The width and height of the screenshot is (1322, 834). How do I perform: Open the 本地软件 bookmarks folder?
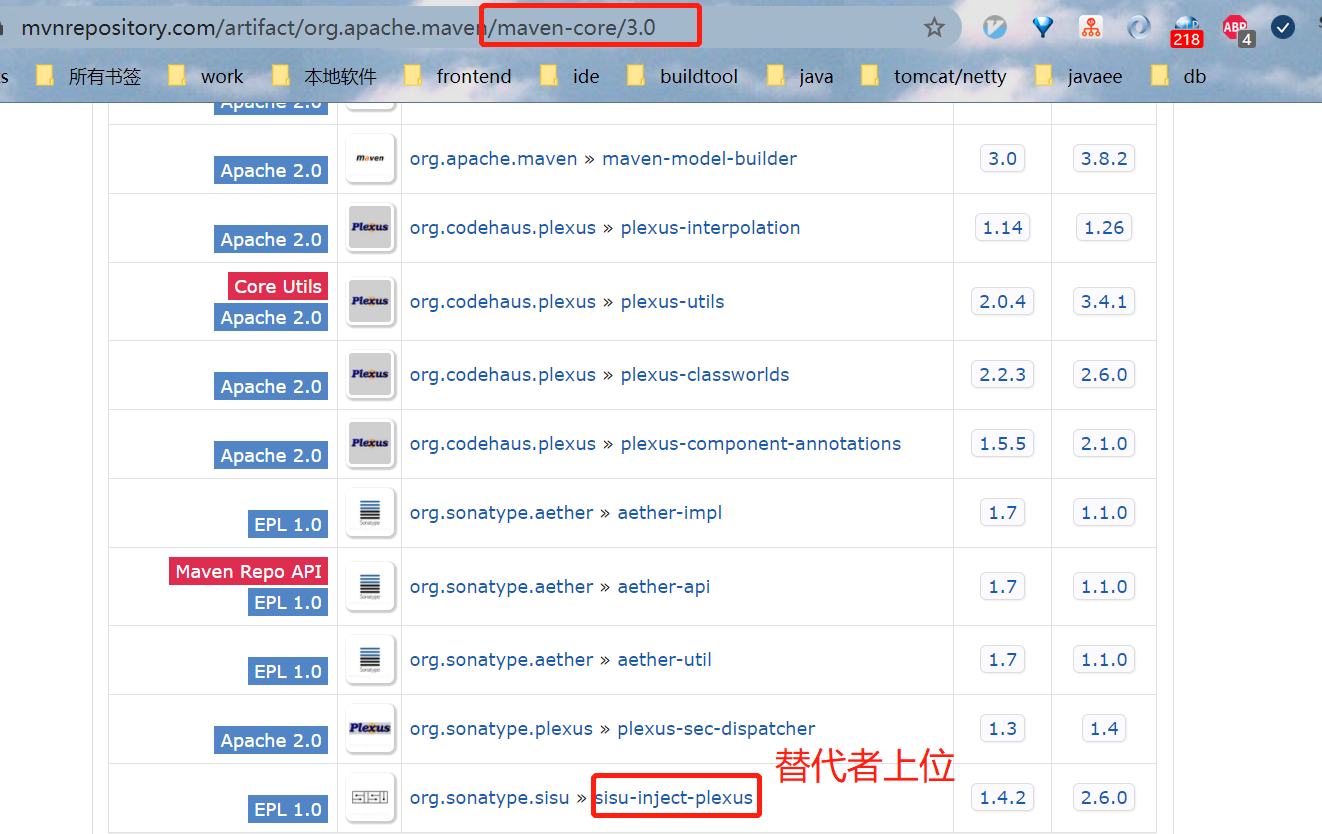pos(325,76)
